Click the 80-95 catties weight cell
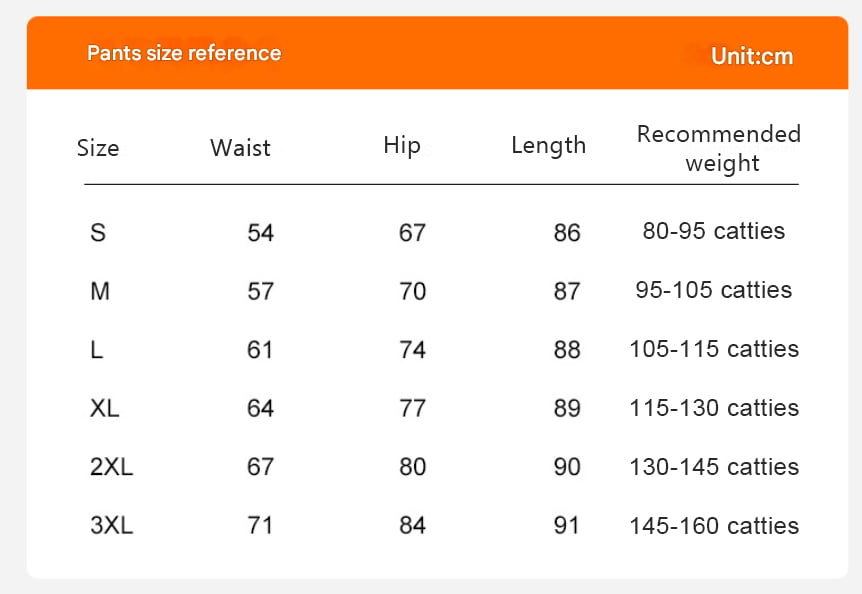This screenshot has width=862, height=594. tap(714, 231)
